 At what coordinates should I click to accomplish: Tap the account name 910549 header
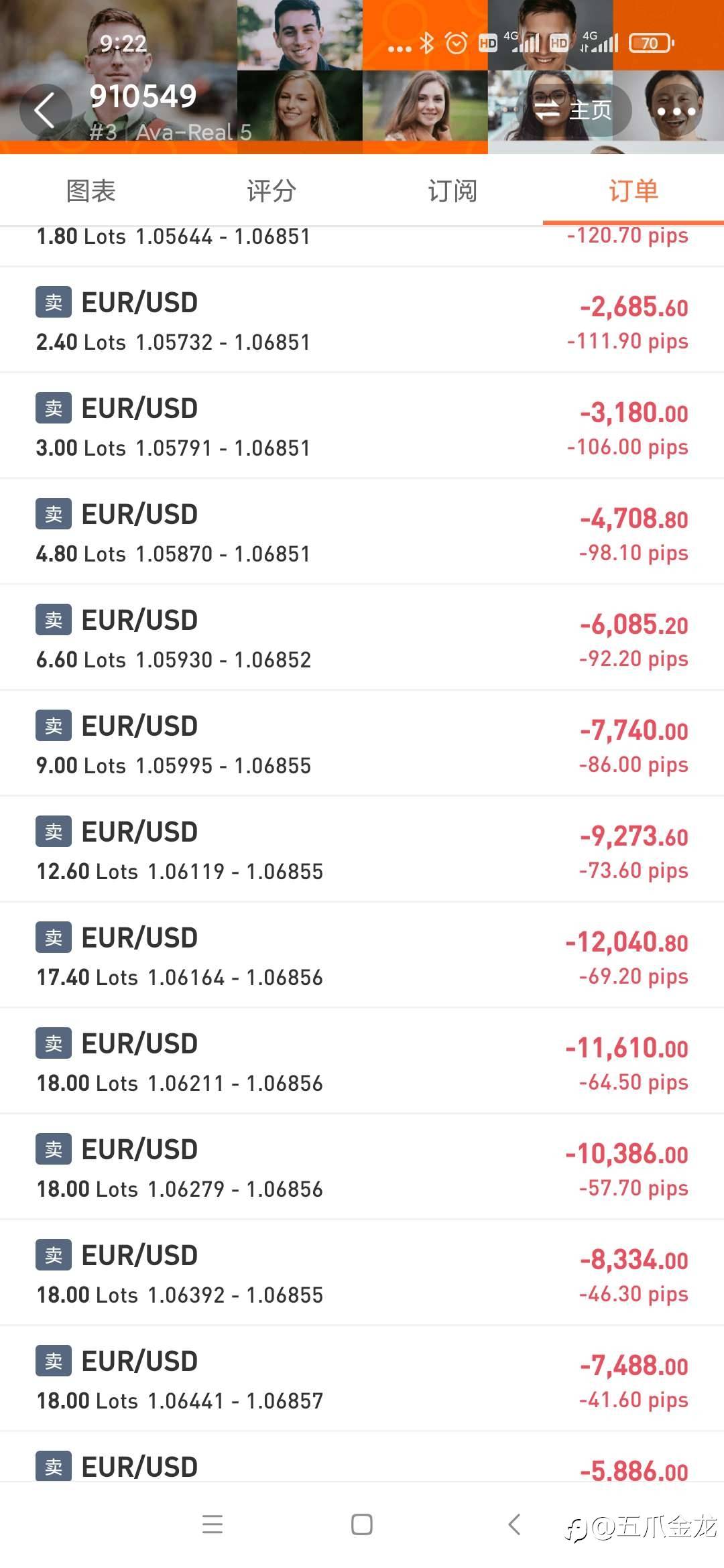[143, 96]
